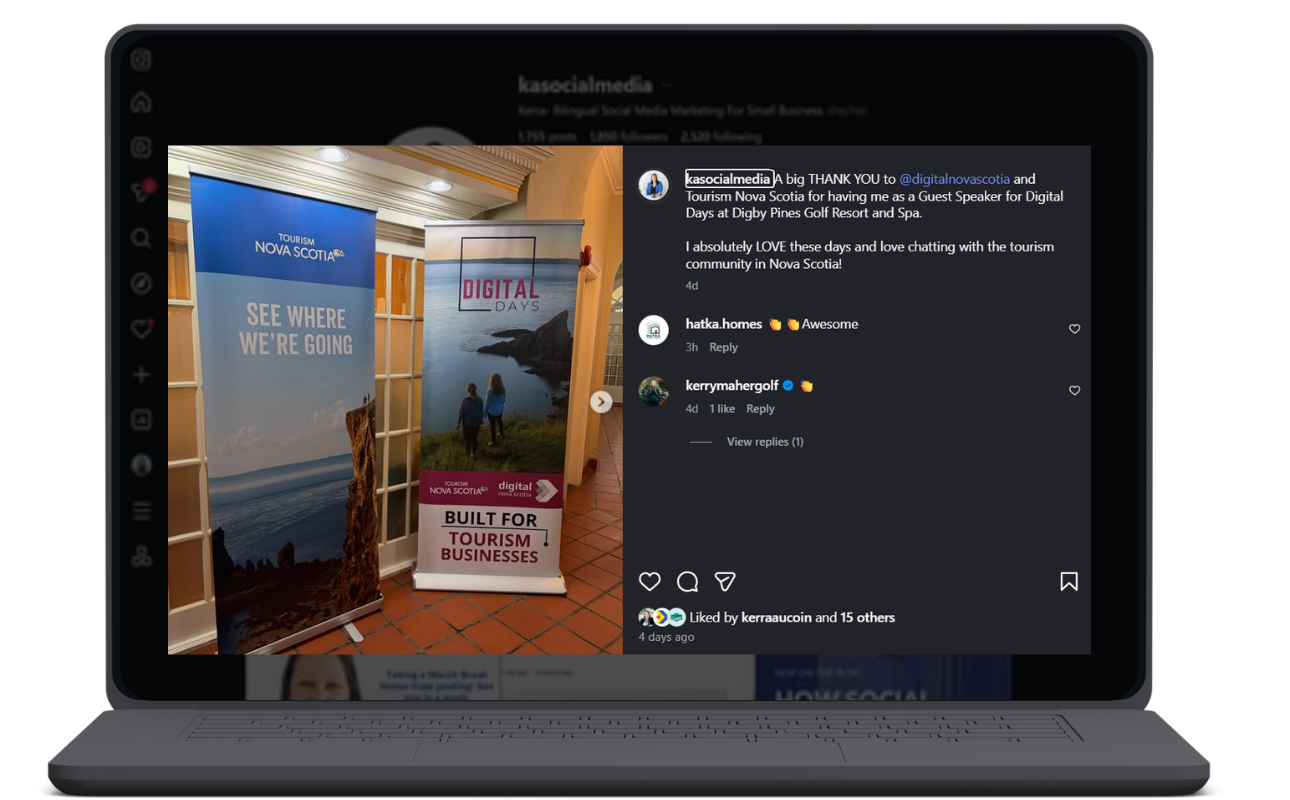Viewport: 1290px width, 800px height.
Task: Expand View replies (1)
Action: [765, 442]
